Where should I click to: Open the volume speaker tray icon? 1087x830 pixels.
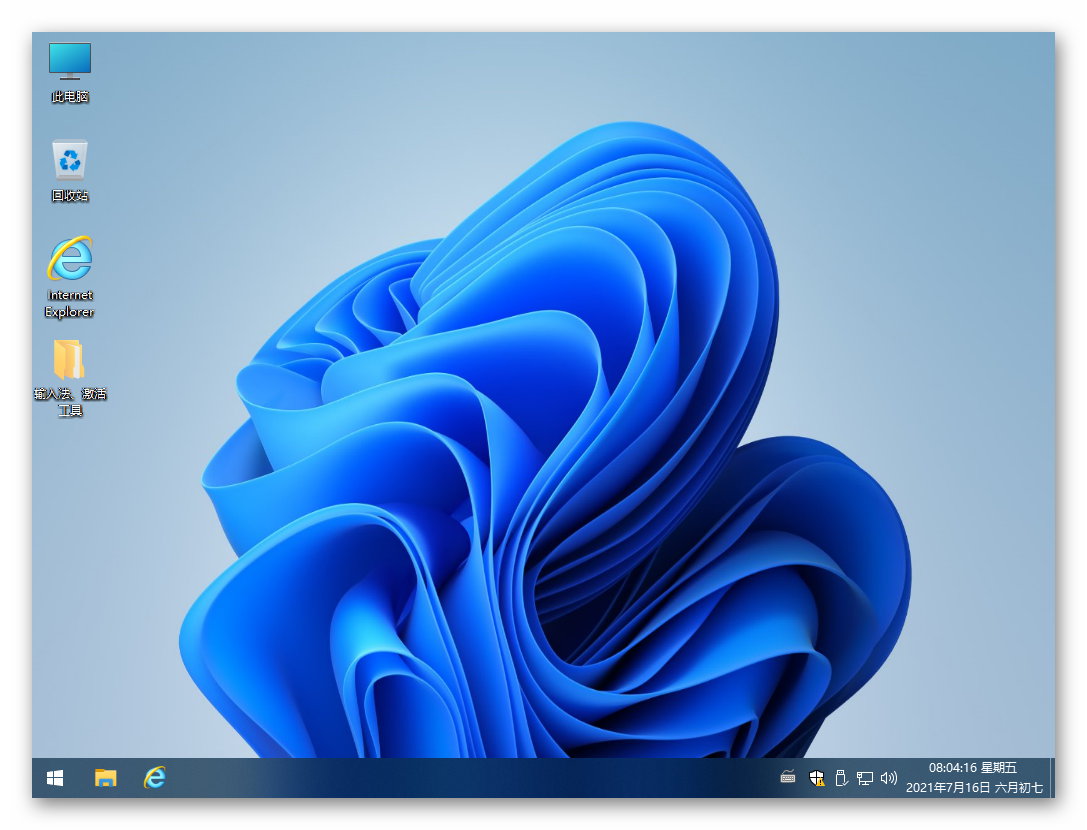(888, 778)
